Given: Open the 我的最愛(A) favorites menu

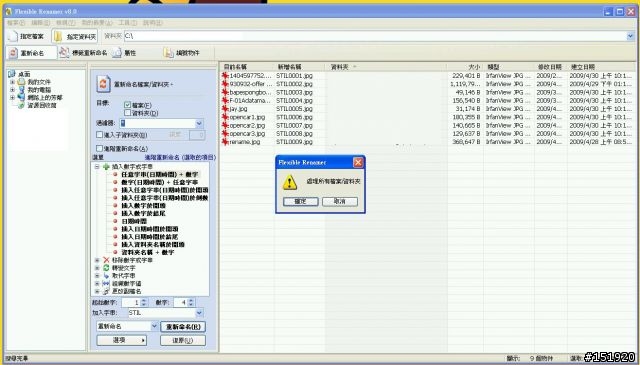Looking at the screenshot, I should point(97,23).
